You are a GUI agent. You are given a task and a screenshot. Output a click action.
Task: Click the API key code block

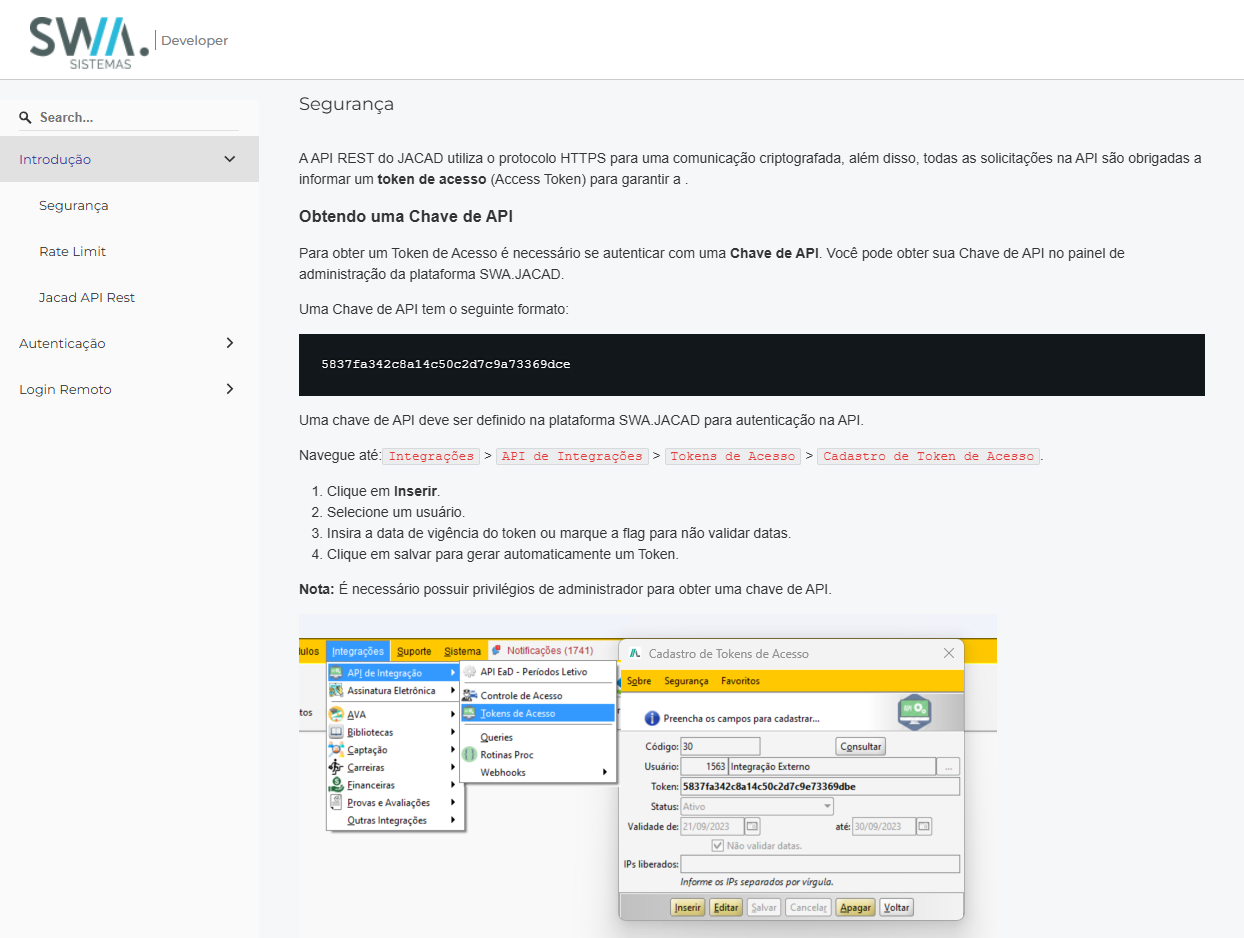[x=752, y=365]
